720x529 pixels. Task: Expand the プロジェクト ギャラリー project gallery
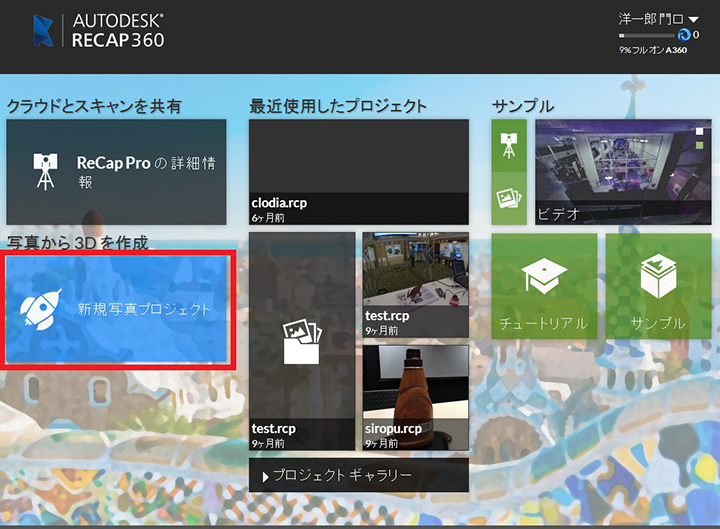(359, 475)
